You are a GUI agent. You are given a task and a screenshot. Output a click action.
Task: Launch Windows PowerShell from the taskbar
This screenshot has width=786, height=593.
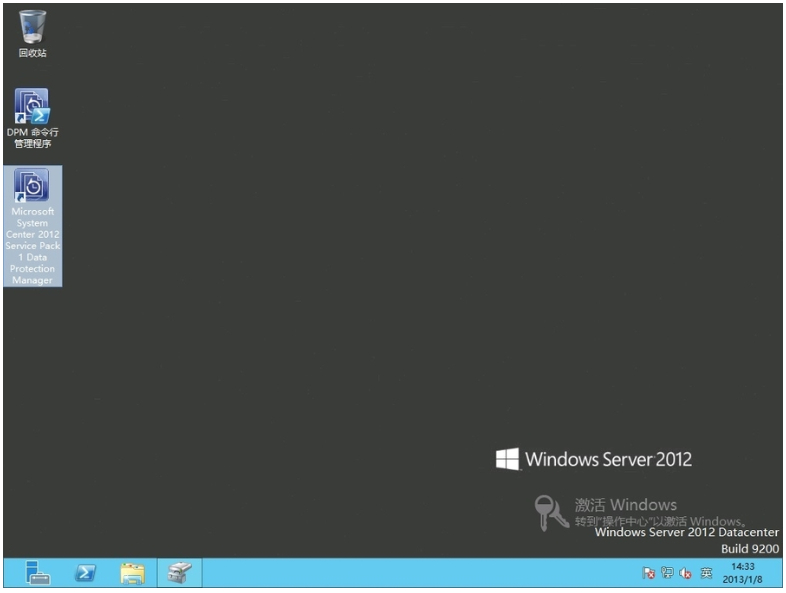click(x=85, y=572)
